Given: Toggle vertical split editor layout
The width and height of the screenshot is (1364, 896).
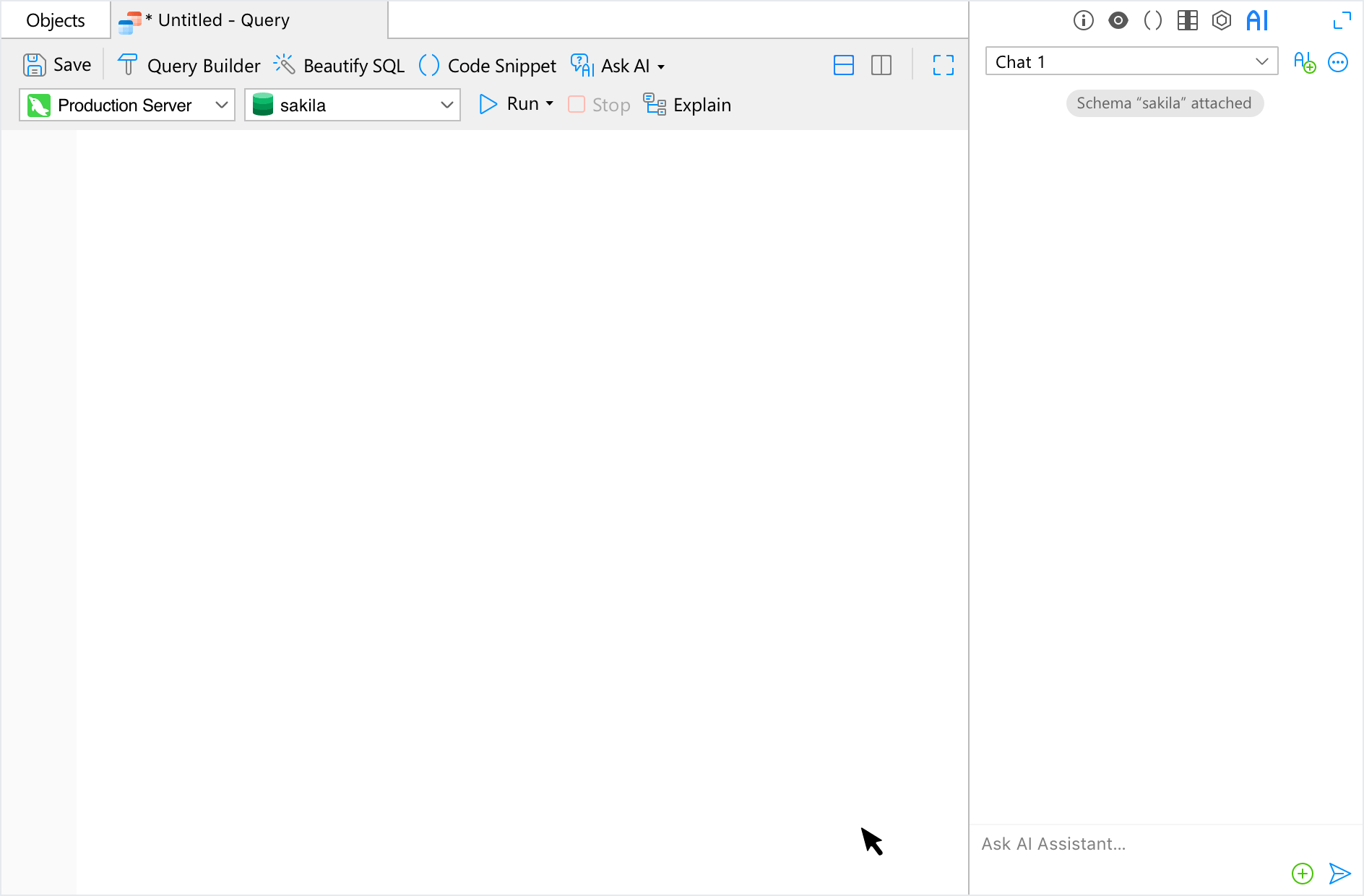Looking at the screenshot, I should (x=881, y=66).
